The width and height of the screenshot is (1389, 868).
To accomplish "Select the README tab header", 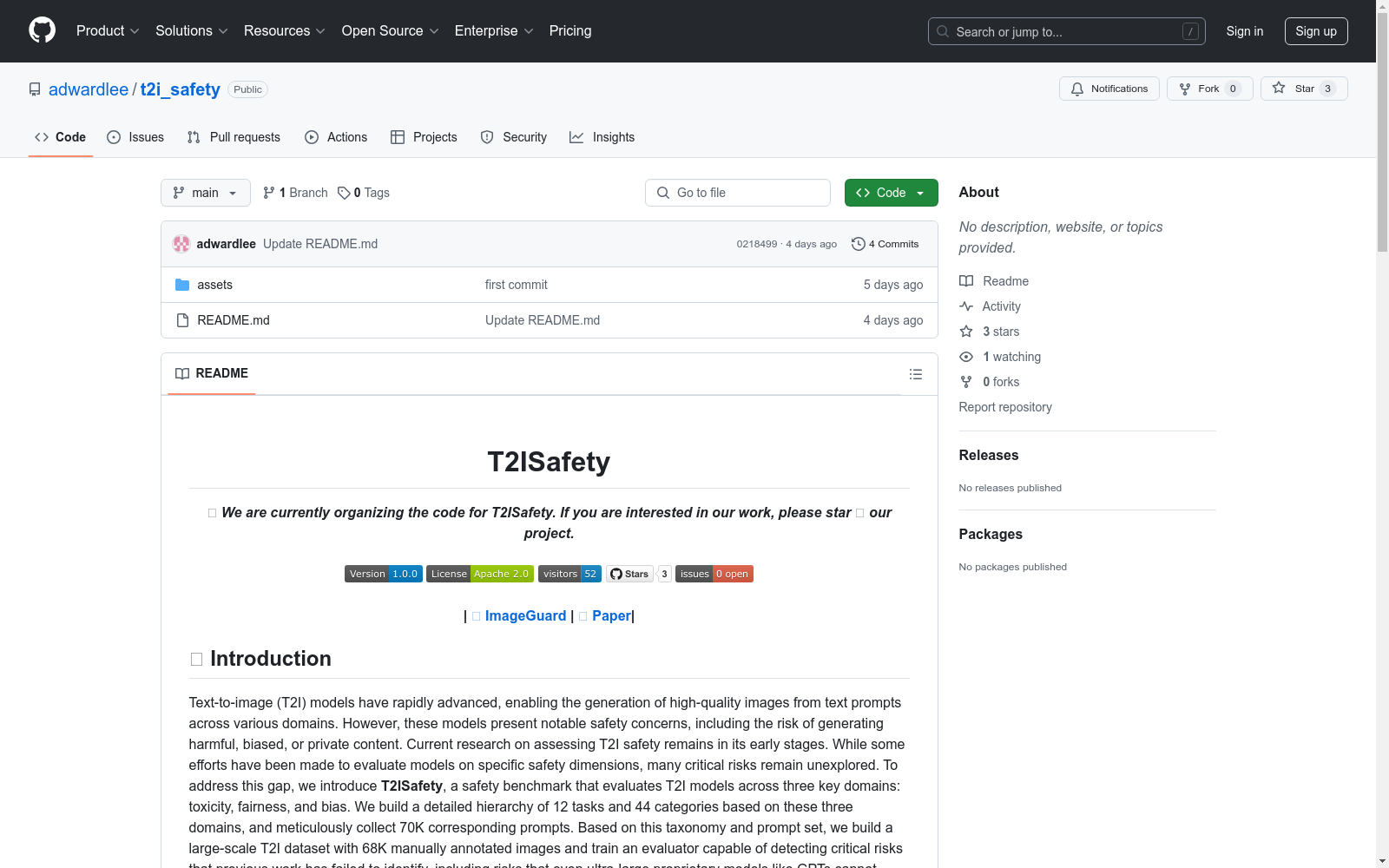I will click(212, 373).
